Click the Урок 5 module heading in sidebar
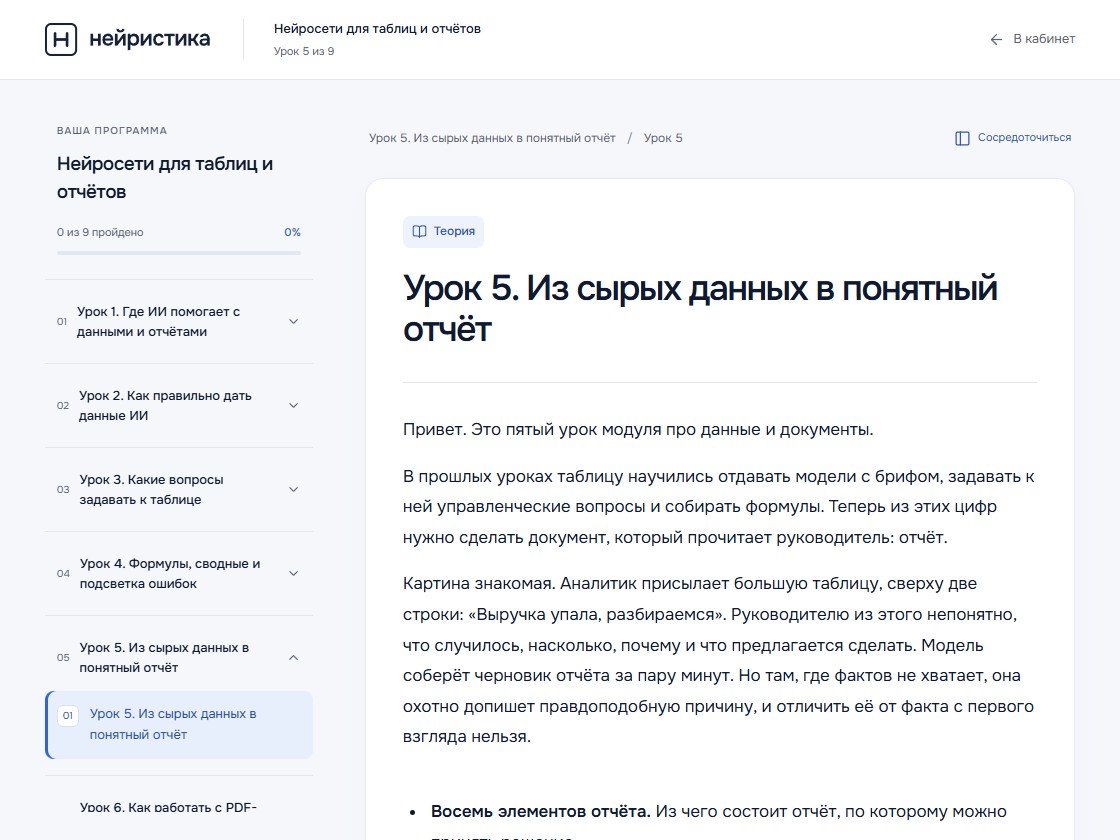 [164, 657]
